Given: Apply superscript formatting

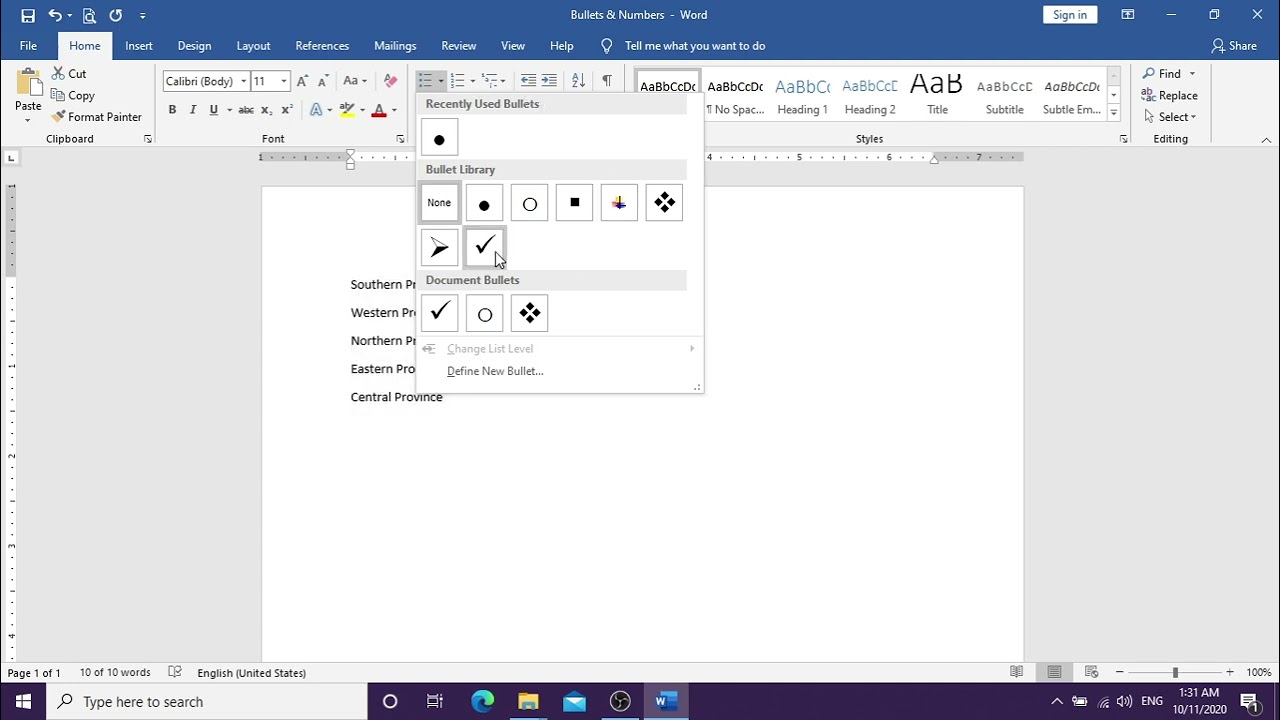Looking at the screenshot, I should (287, 110).
